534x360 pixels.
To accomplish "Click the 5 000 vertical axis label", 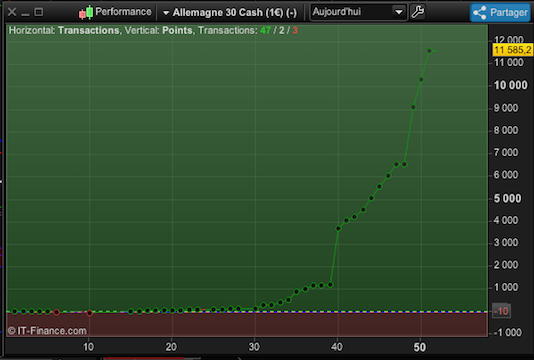I will click(507, 198).
